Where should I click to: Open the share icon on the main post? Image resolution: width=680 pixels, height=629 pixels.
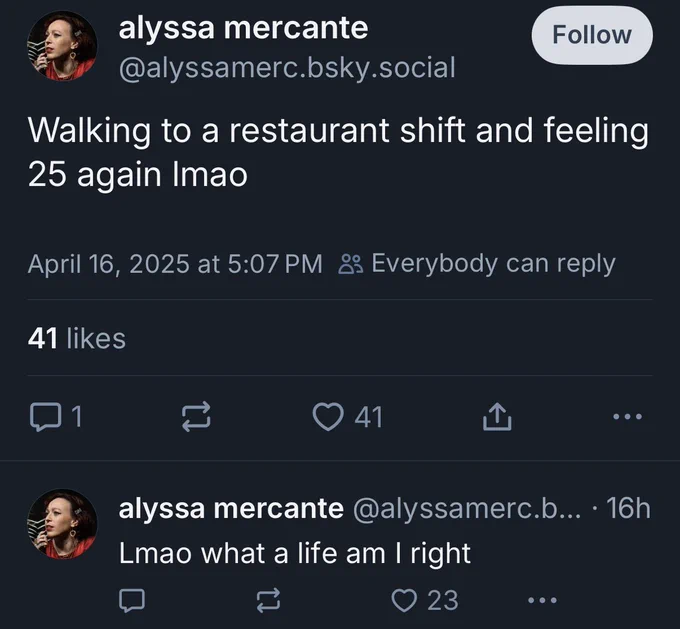[x=497, y=416]
